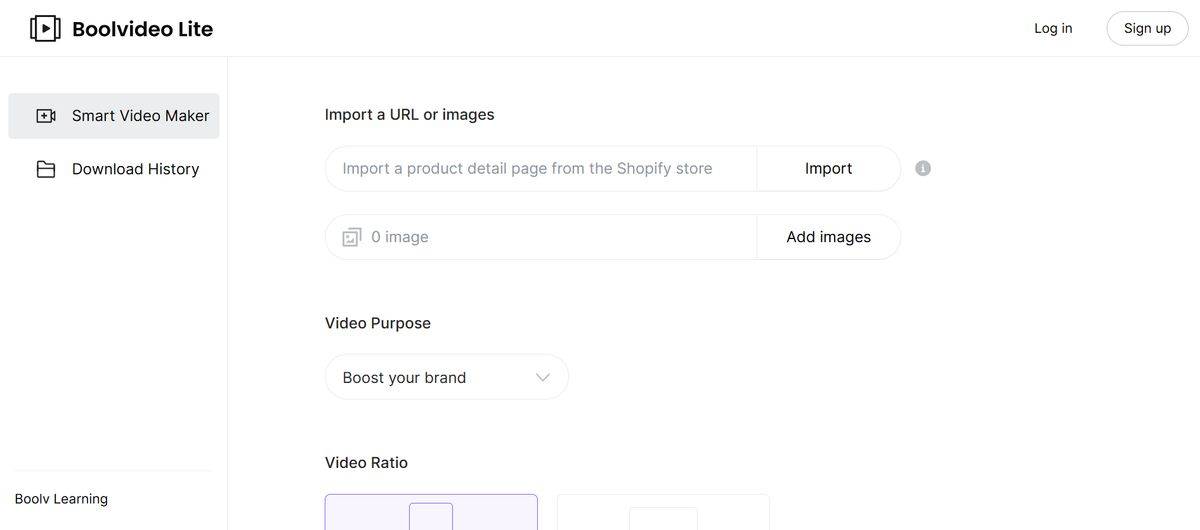Select the first highlighted video ratio option

pyautogui.click(x=431, y=512)
